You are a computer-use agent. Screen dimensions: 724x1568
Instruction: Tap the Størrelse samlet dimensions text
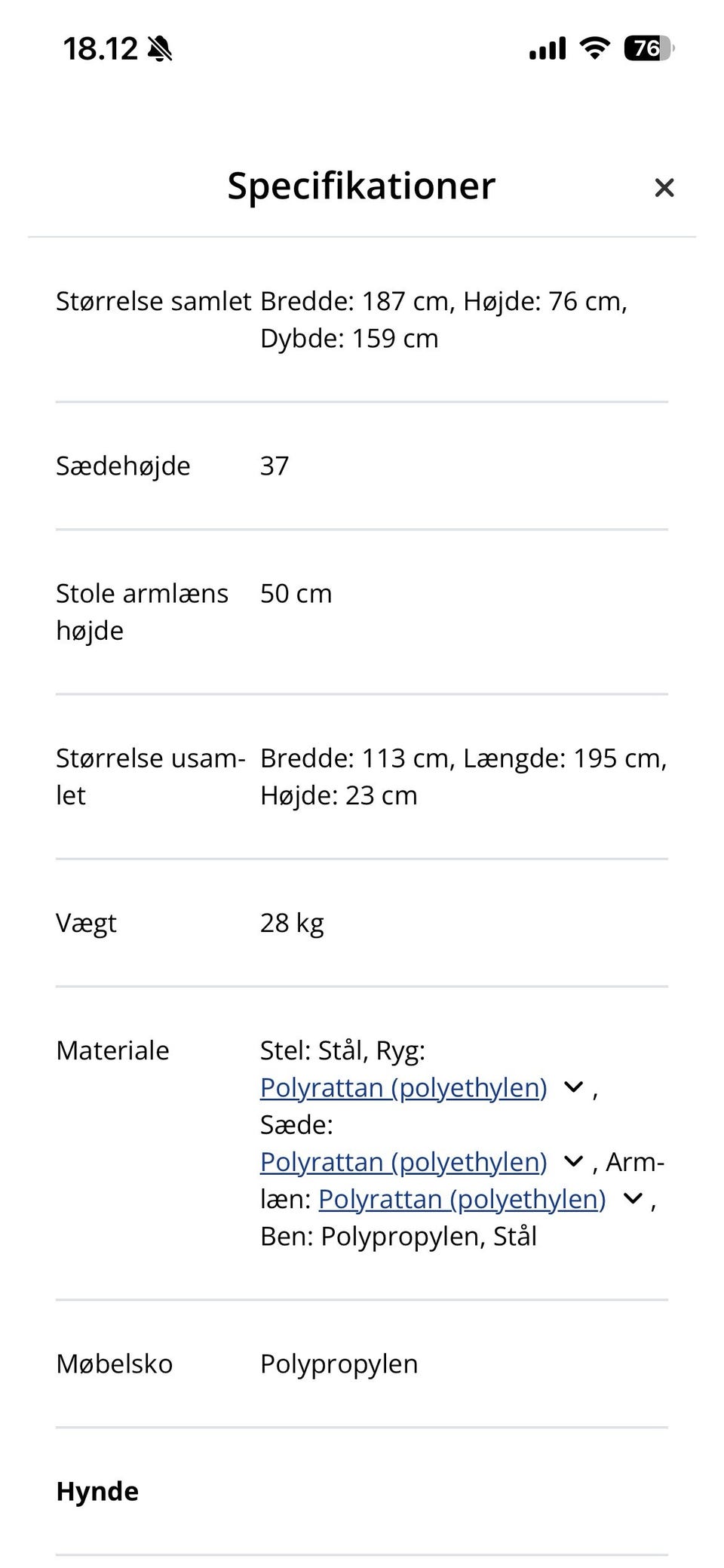(x=443, y=319)
